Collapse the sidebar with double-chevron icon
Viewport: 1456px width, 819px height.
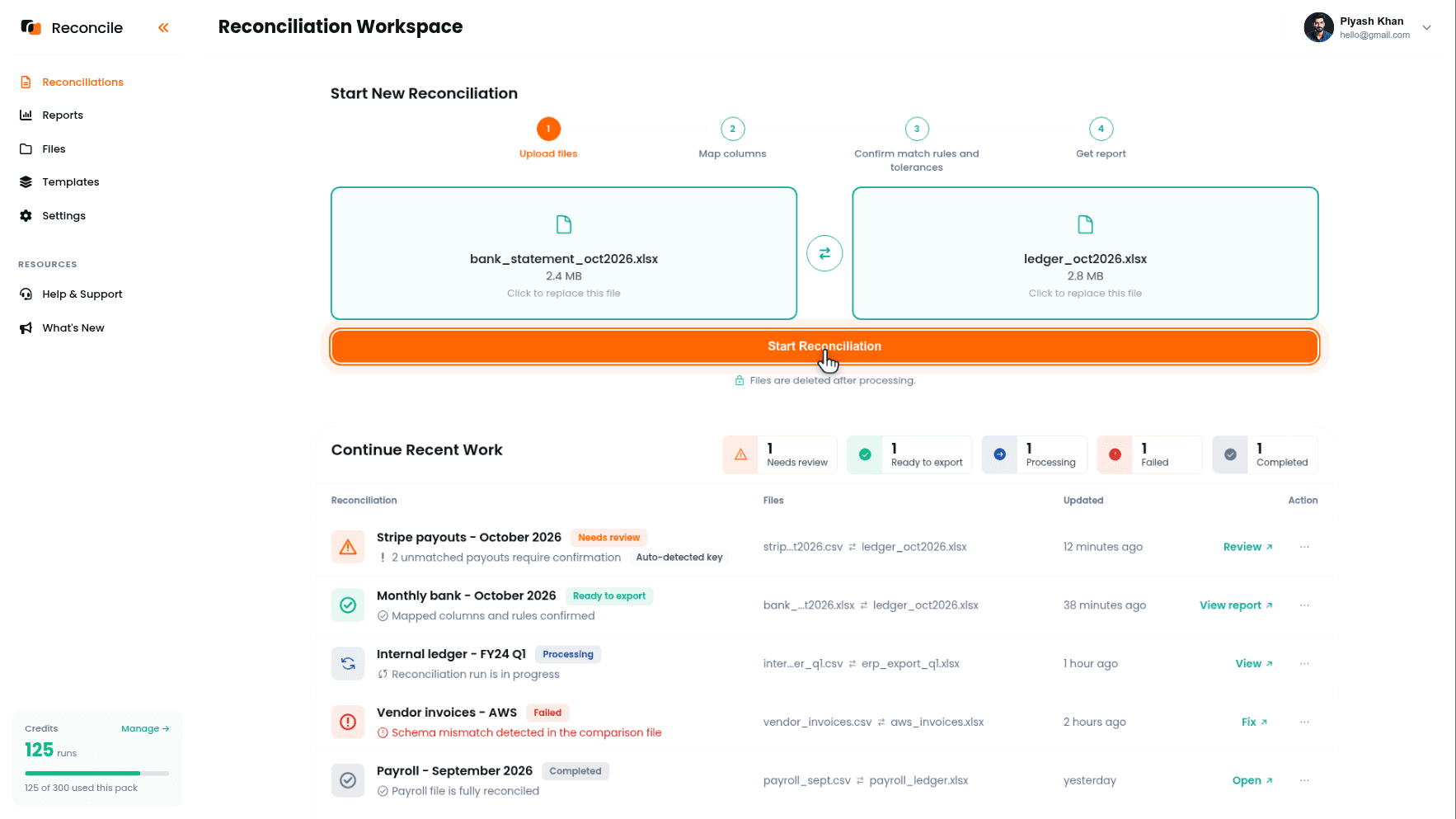point(163,28)
